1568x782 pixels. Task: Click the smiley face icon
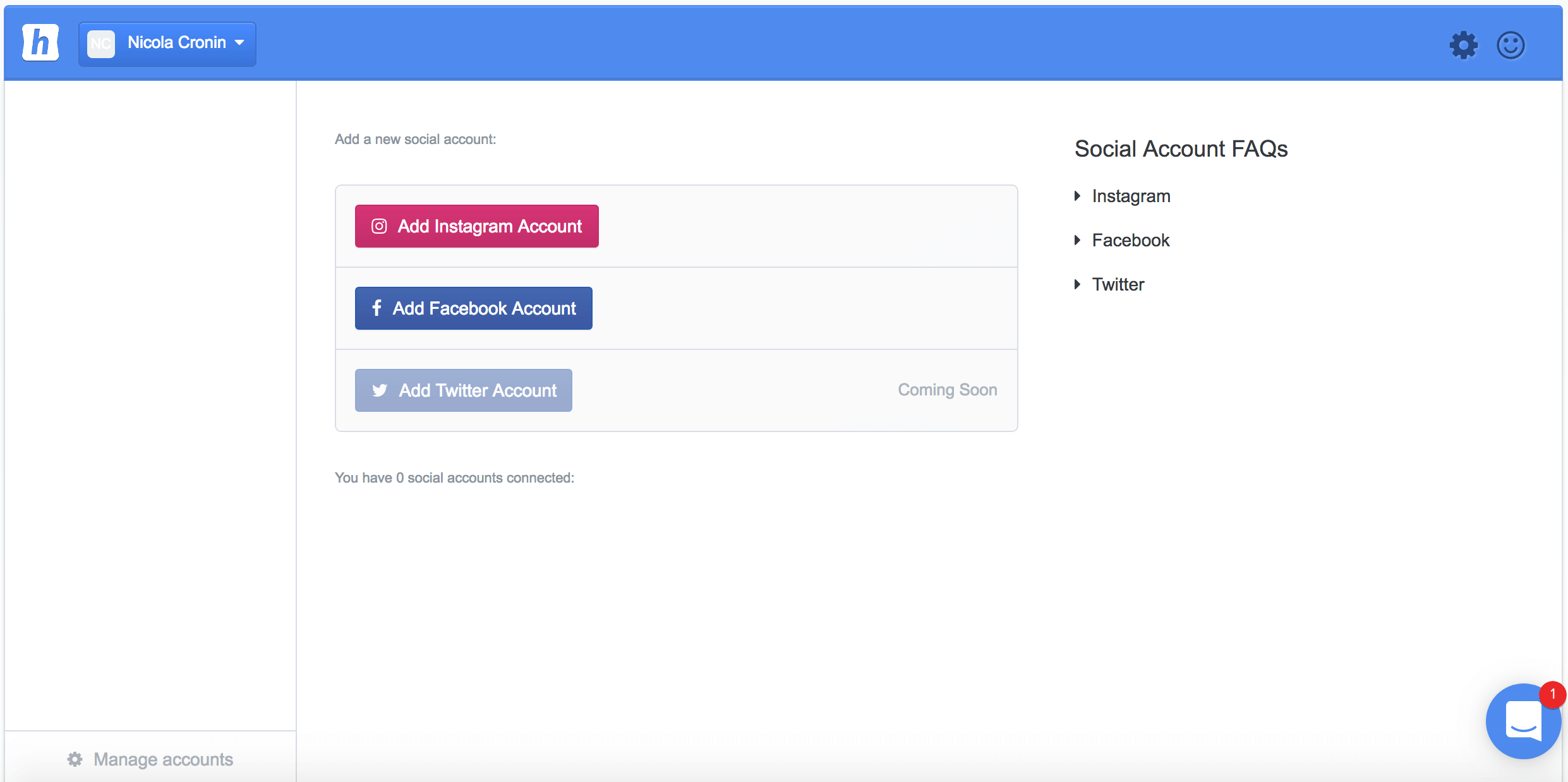(x=1511, y=45)
